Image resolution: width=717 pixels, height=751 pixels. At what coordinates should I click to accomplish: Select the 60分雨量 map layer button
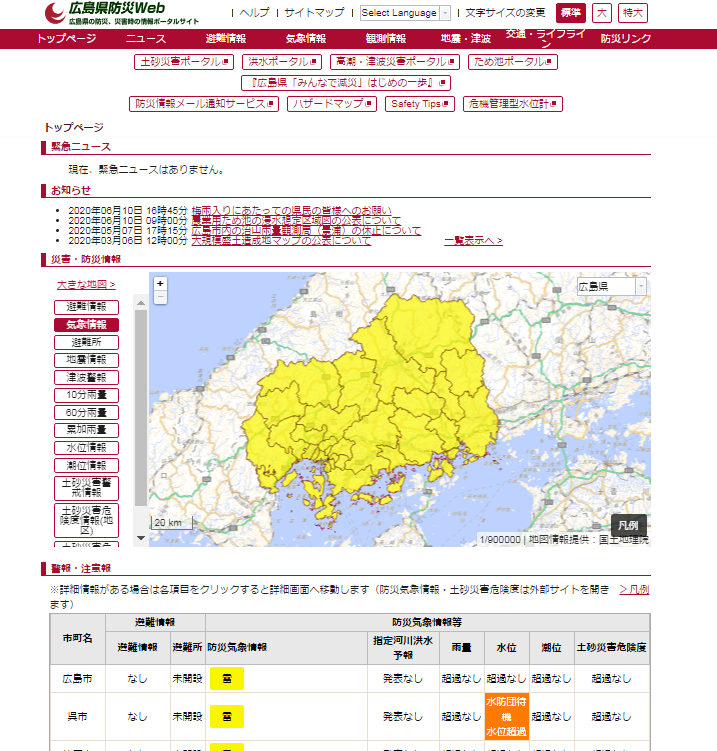[86, 412]
